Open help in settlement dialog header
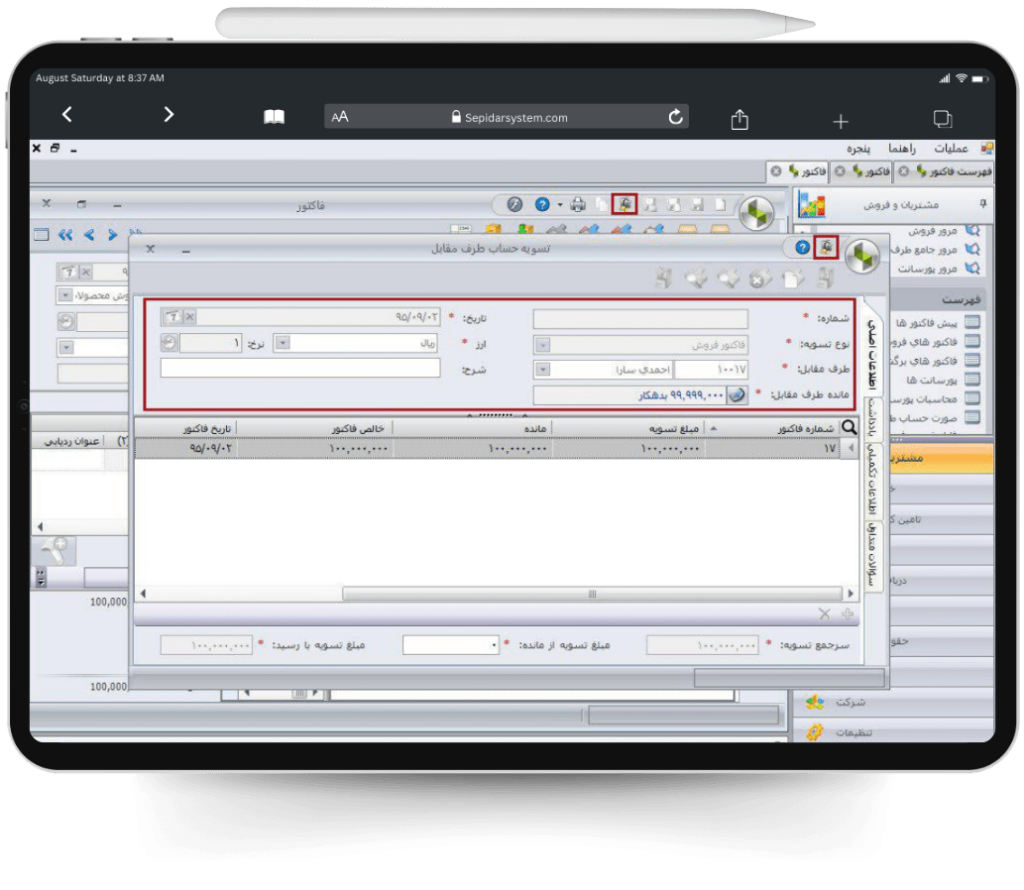The image size is (1024, 890). (x=802, y=247)
